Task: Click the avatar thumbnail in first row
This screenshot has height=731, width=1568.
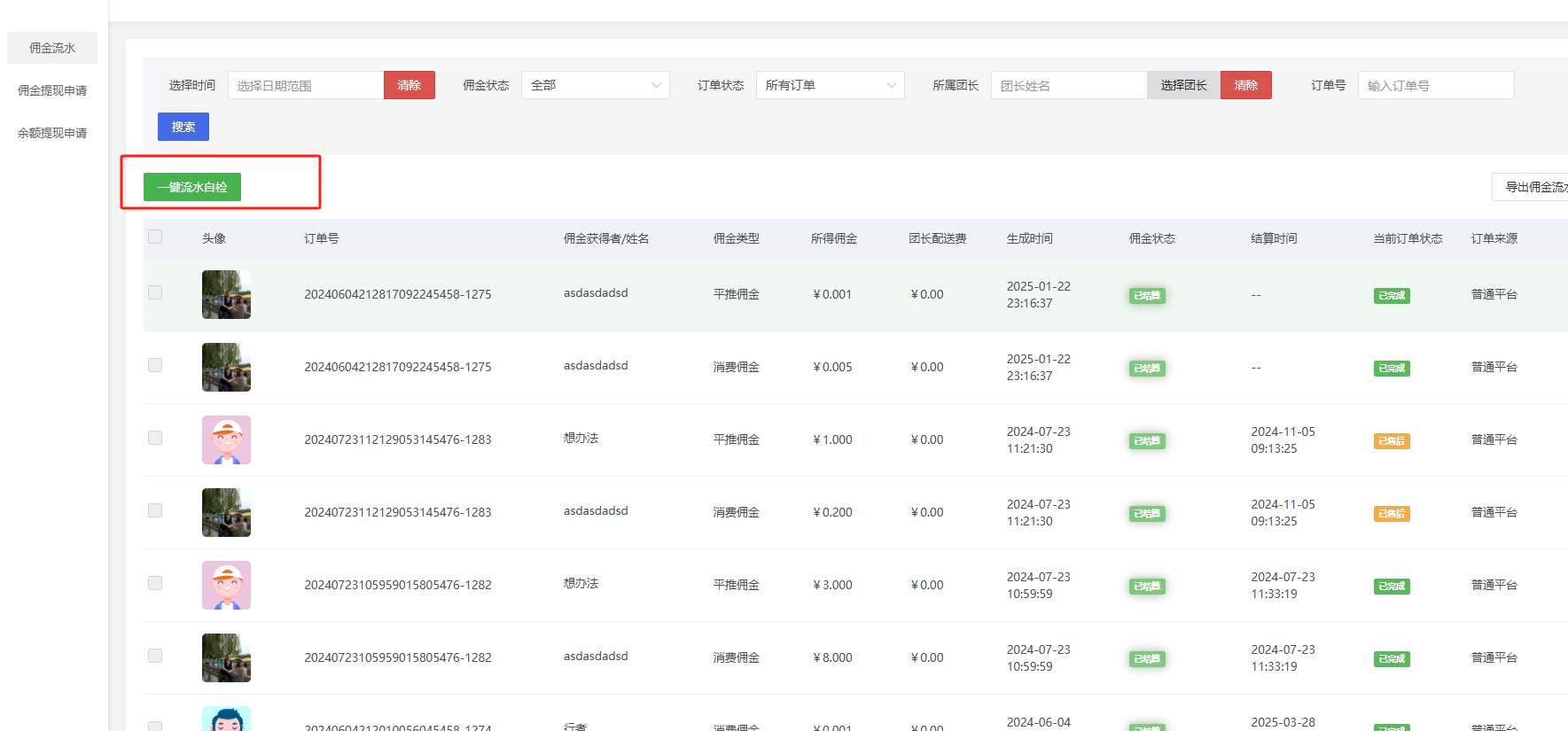Action: tap(226, 294)
